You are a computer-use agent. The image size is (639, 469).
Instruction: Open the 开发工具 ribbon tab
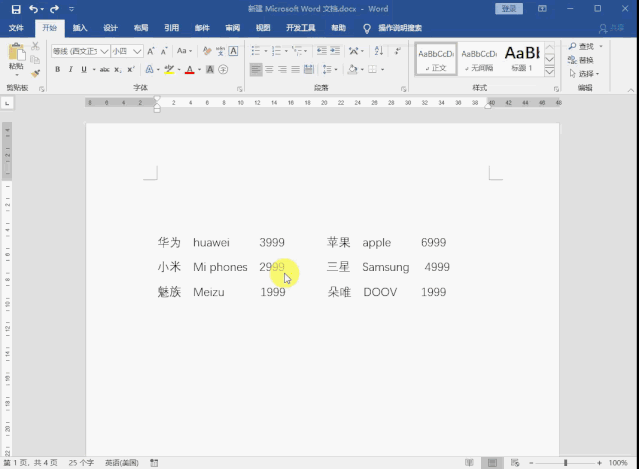point(301,28)
